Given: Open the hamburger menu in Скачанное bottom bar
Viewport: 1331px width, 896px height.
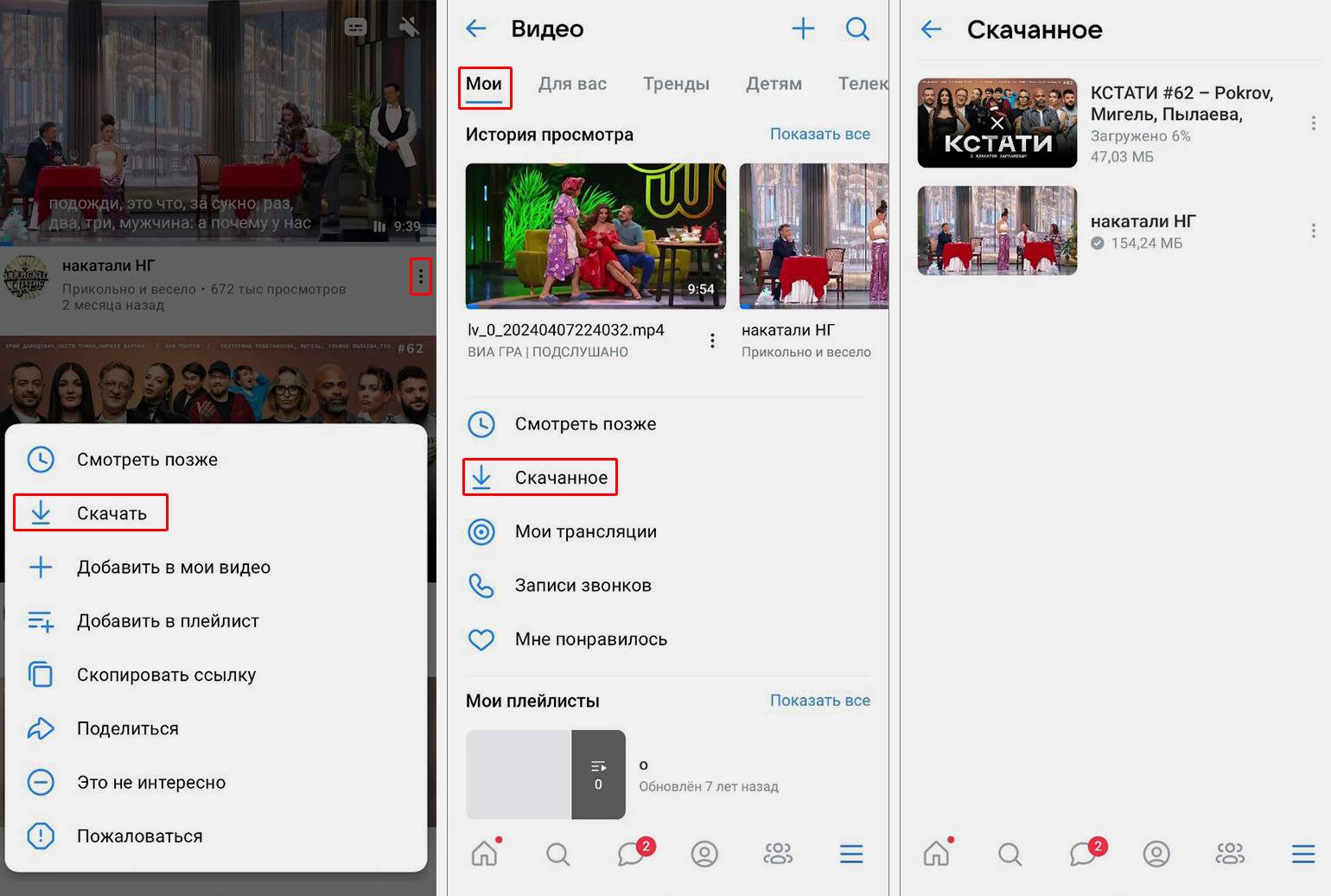Looking at the screenshot, I should [x=1302, y=854].
